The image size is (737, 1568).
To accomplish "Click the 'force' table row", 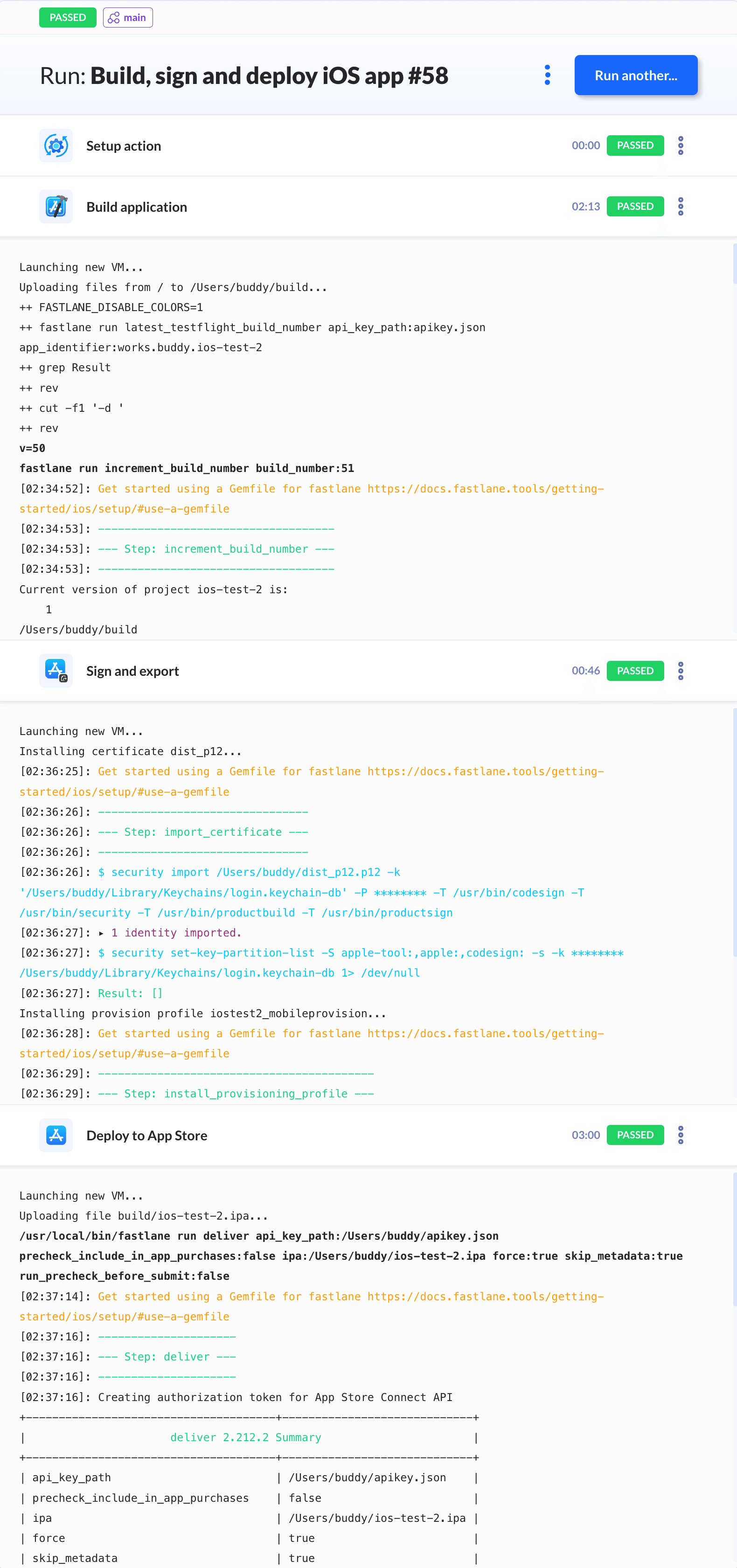I will pyautogui.click(x=249, y=1538).
